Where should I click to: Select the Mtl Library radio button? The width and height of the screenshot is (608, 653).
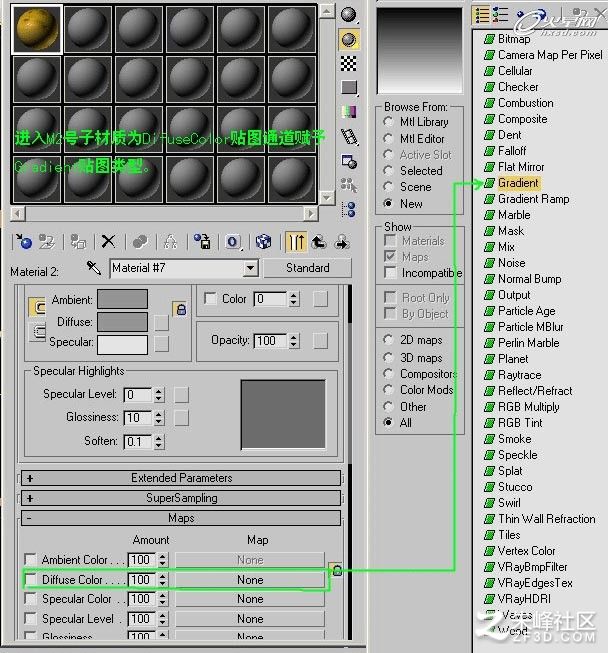388,122
